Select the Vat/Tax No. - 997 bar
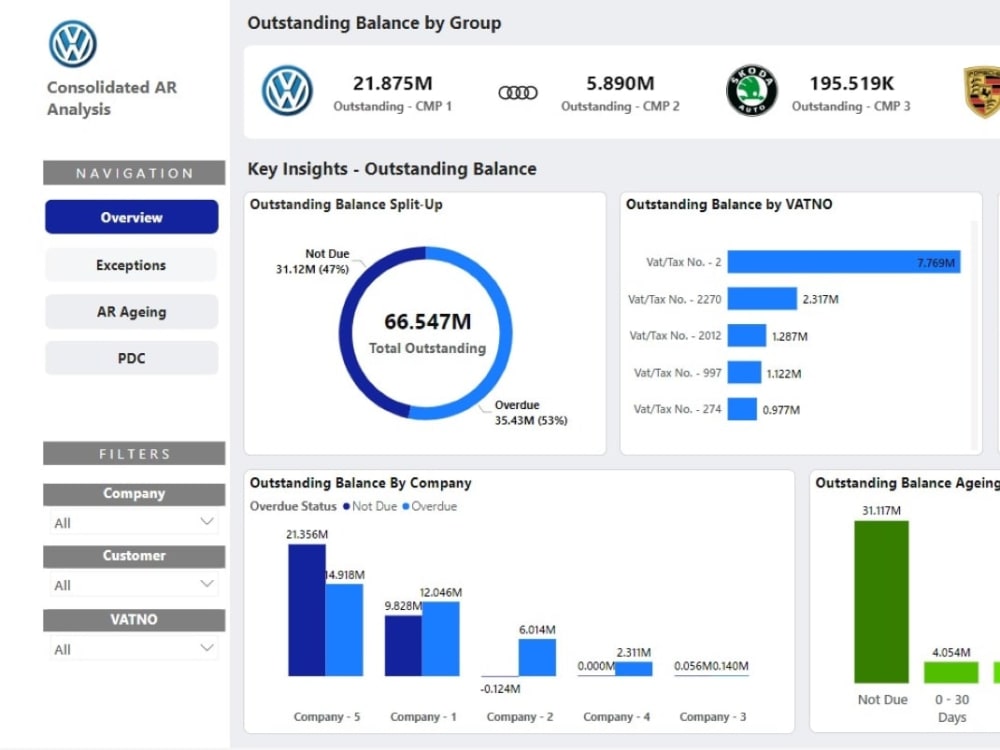The height and width of the screenshot is (750, 1000). coord(744,372)
